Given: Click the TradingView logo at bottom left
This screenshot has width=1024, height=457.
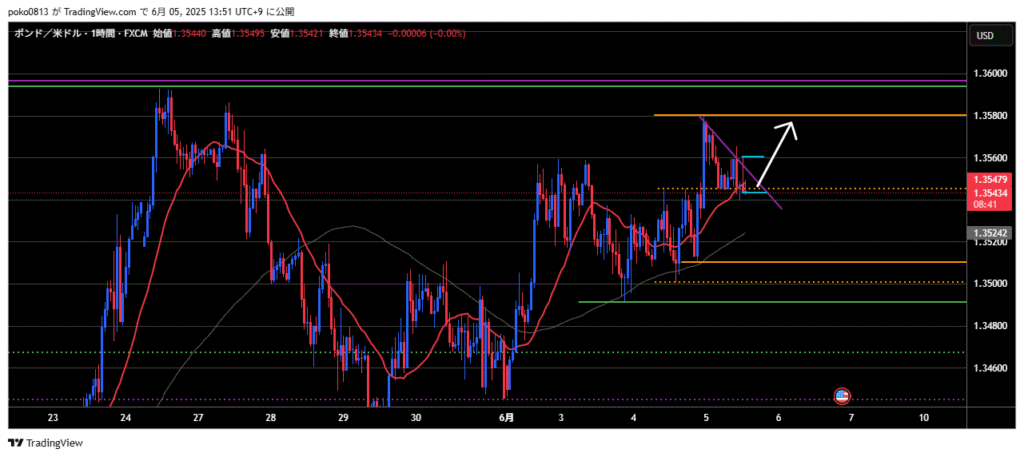Looking at the screenshot, I should [x=46, y=443].
